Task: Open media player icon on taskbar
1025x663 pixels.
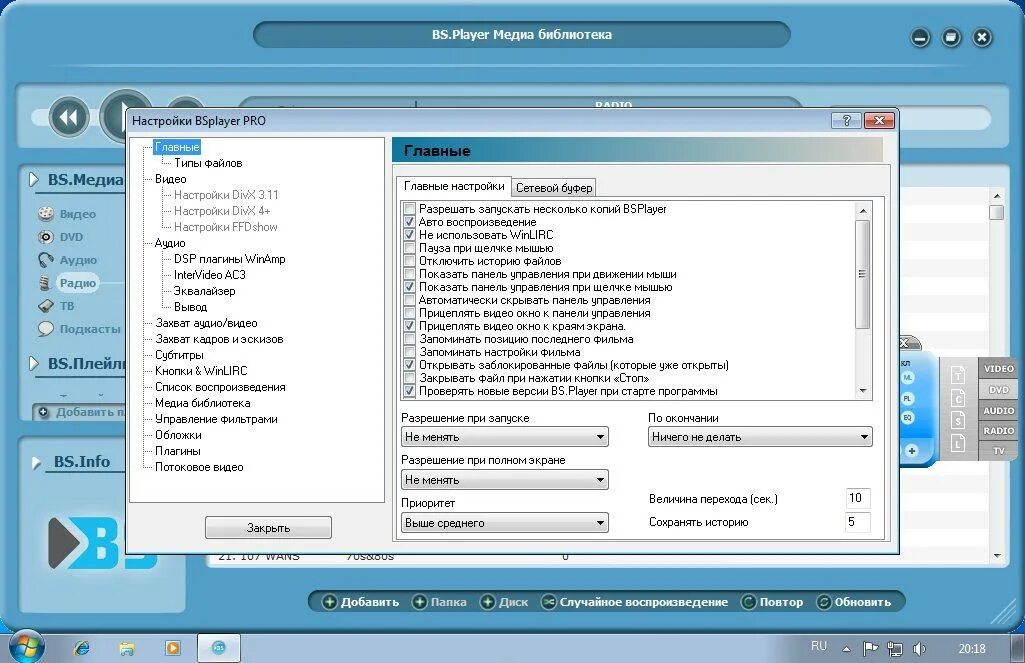Action: 173,648
